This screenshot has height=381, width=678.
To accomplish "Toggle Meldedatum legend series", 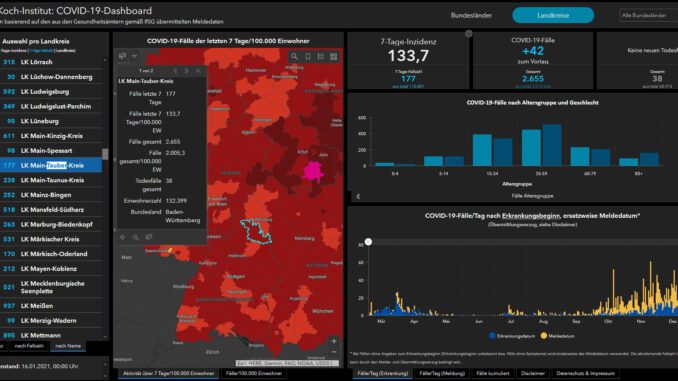I will click(557, 336).
